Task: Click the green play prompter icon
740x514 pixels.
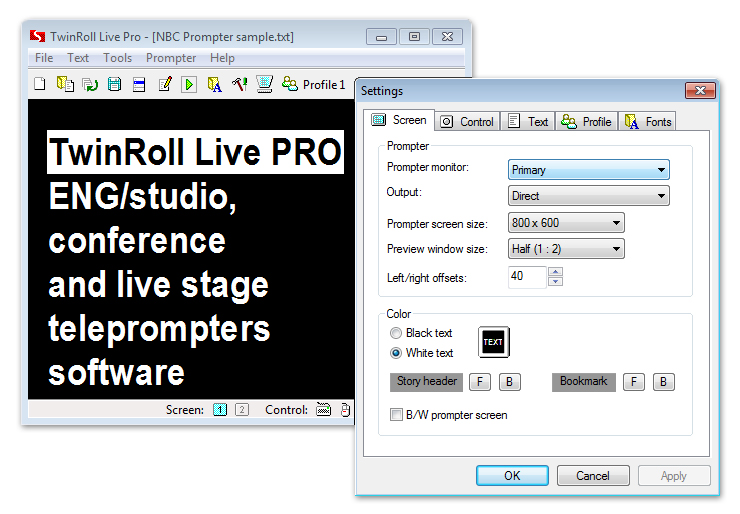Action: pyautogui.click(x=189, y=85)
